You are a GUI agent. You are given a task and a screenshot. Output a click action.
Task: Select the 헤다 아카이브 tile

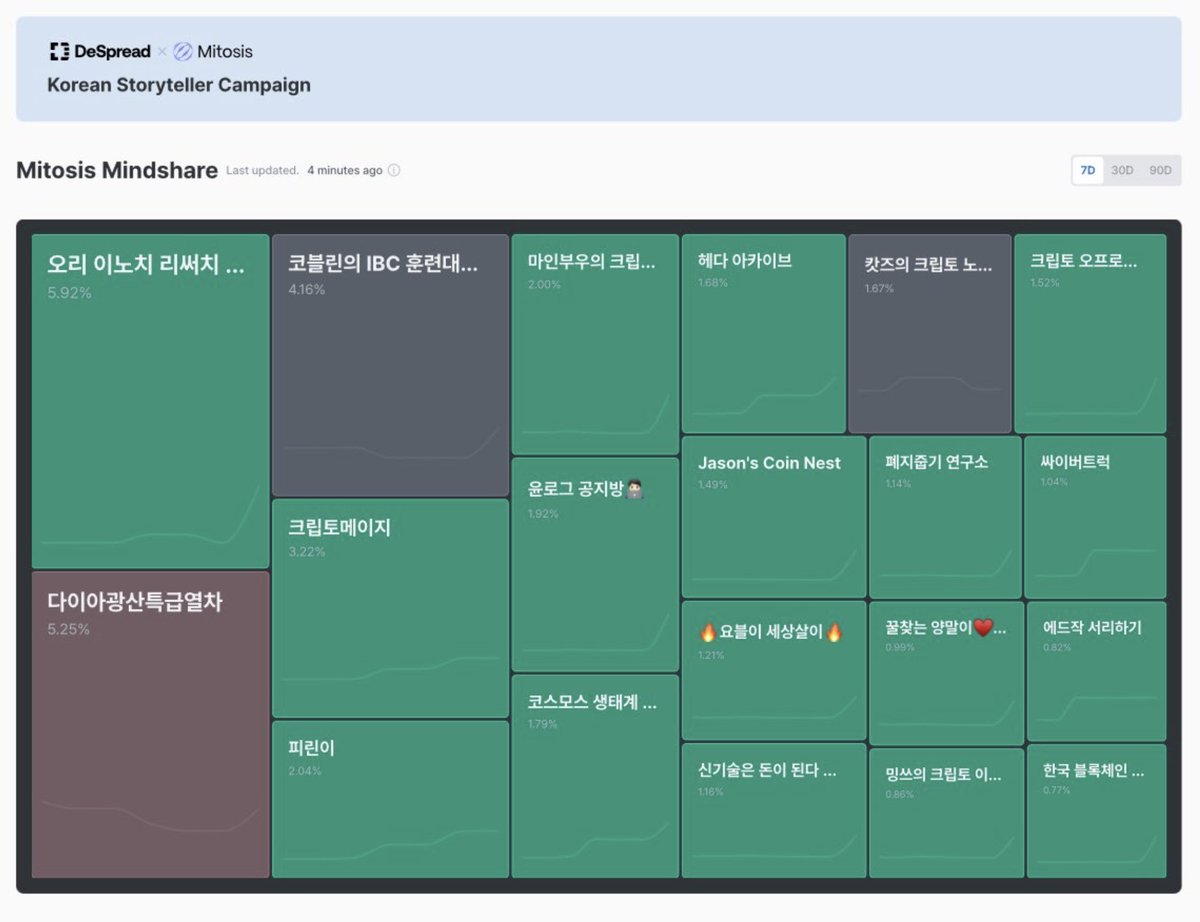coord(763,333)
